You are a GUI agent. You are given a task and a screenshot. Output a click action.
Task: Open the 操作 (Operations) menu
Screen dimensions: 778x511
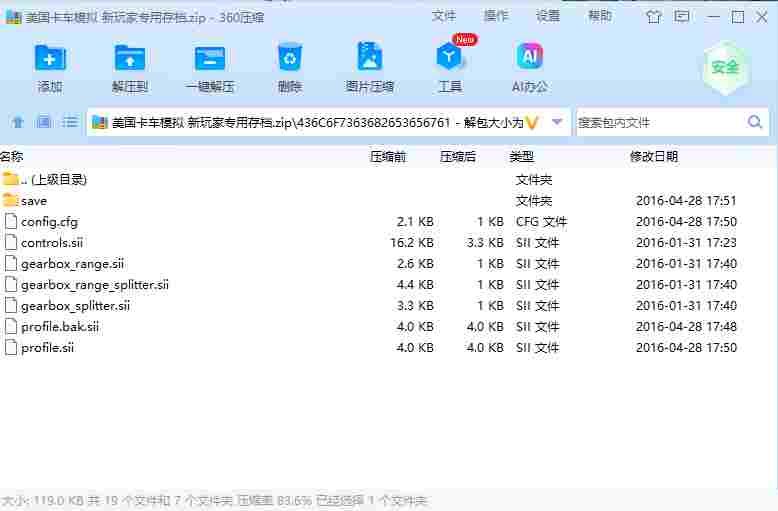496,16
